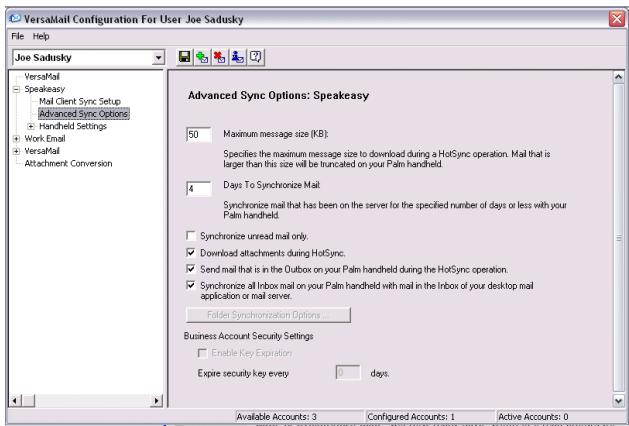Select Work Email tree item
Viewport: 629px width, 426px height.
(x=45, y=138)
